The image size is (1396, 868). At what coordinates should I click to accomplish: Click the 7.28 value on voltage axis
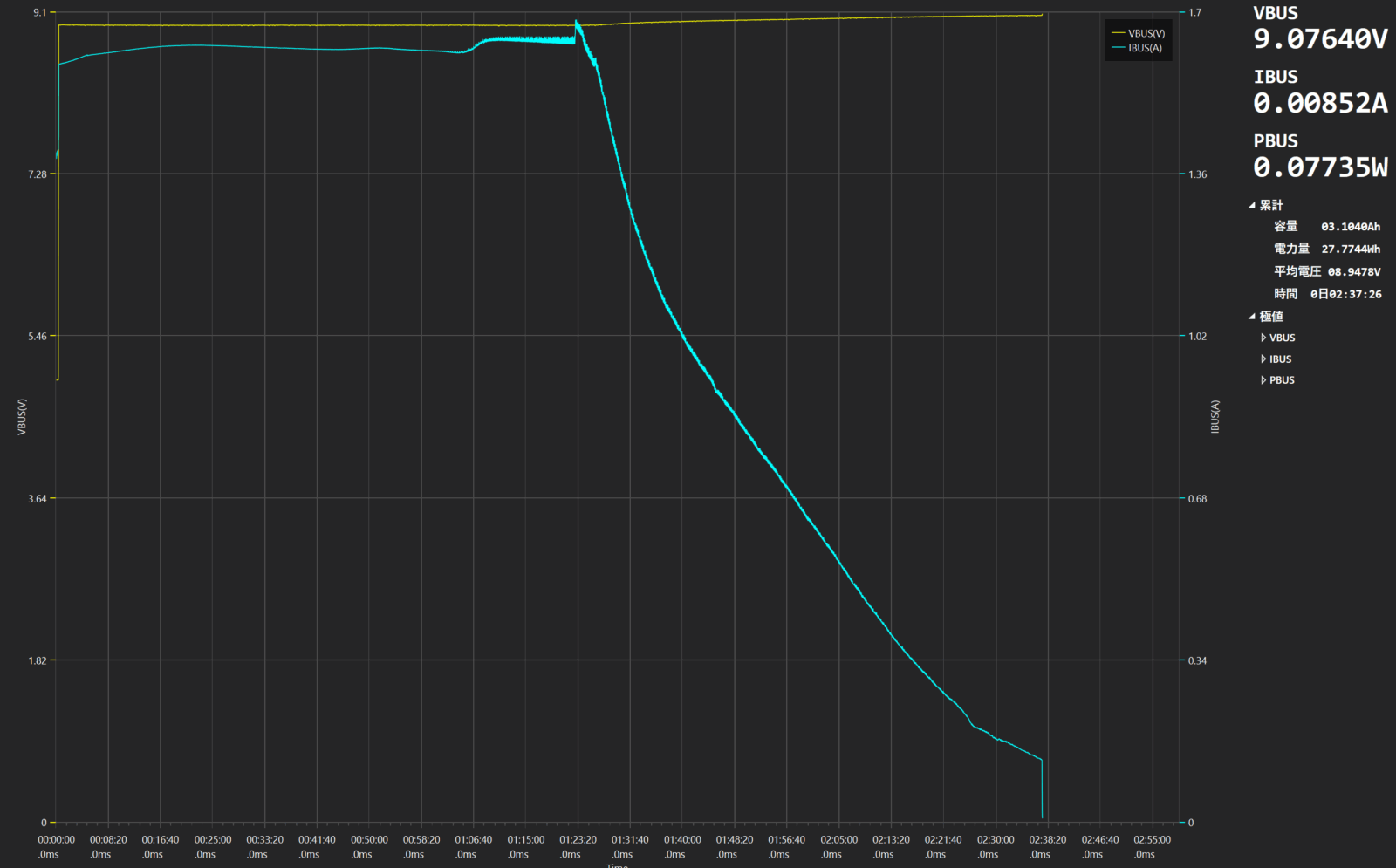click(37, 174)
